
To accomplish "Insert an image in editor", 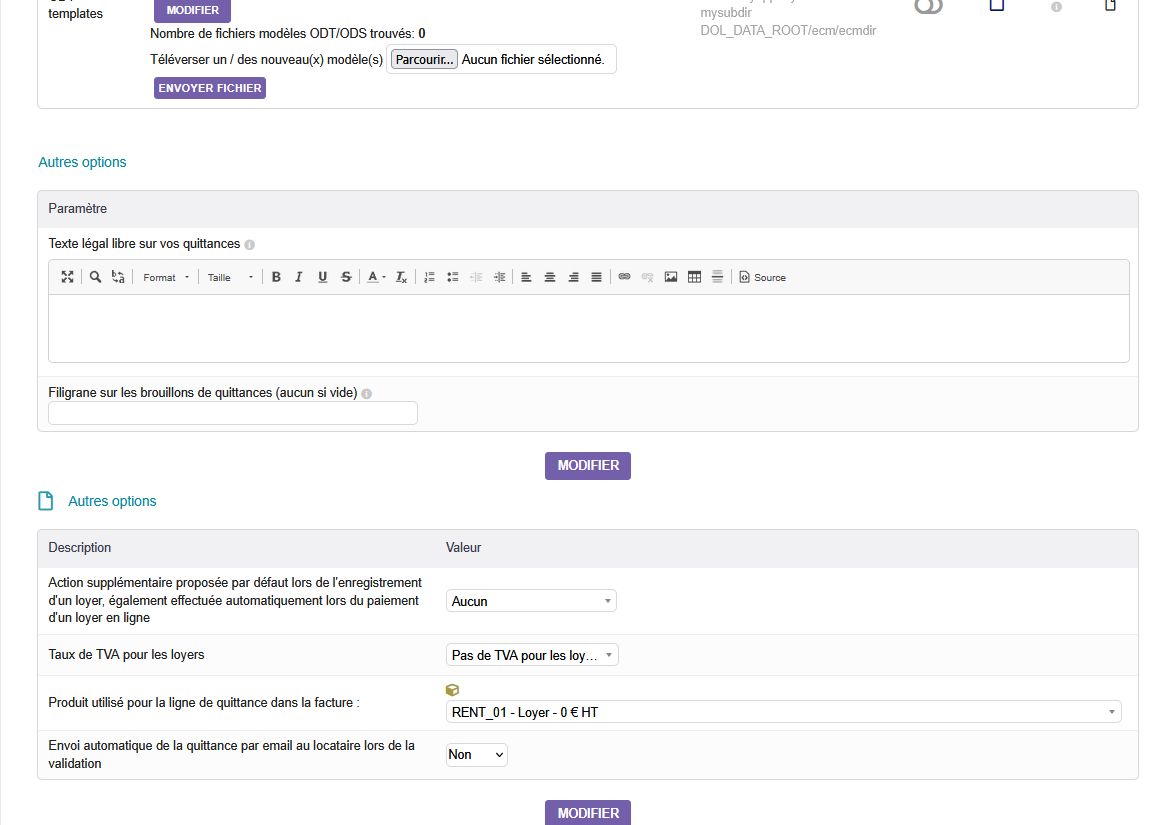I will point(671,277).
